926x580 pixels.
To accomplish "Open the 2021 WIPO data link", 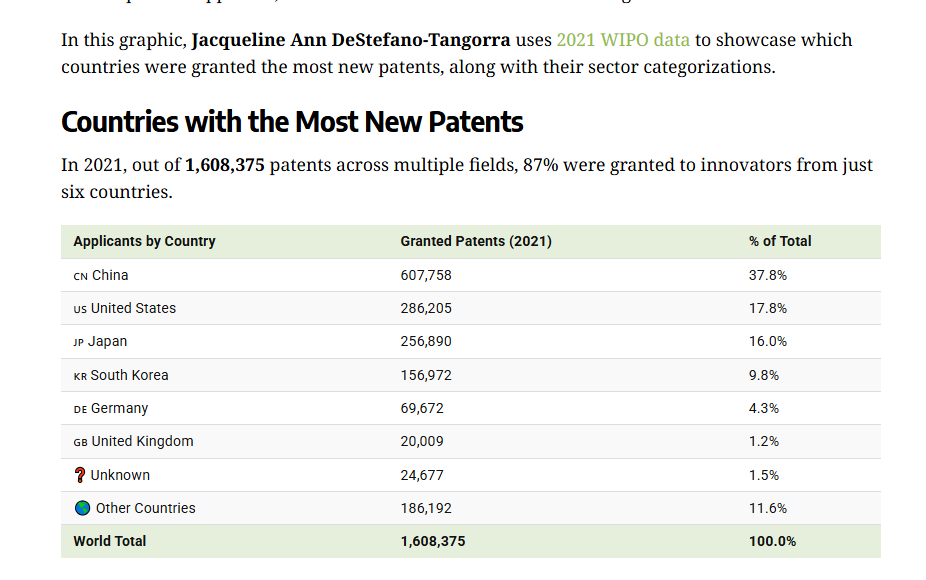I will coord(622,40).
